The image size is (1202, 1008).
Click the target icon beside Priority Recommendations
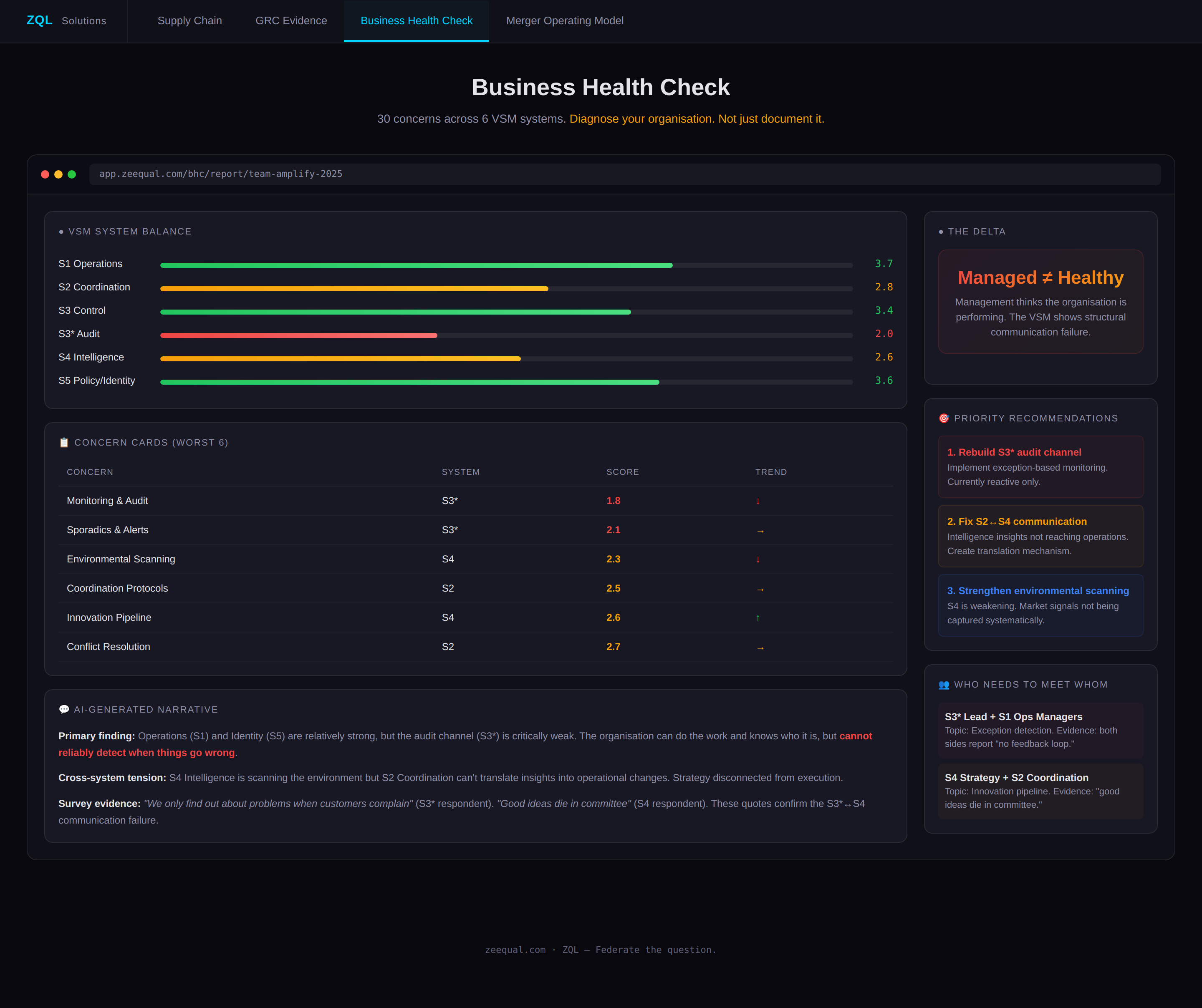pos(944,418)
